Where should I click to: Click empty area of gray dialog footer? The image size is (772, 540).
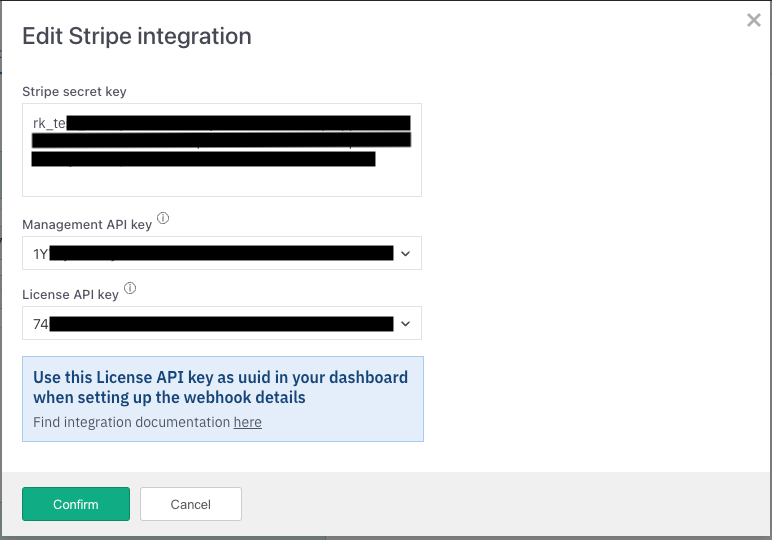point(500,504)
